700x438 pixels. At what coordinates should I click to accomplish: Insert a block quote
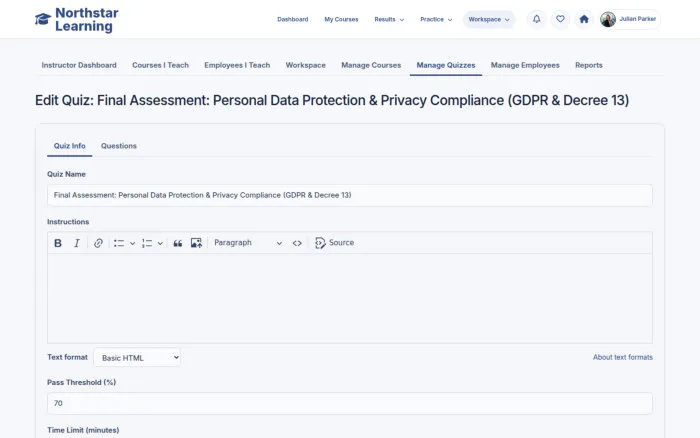tap(178, 243)
